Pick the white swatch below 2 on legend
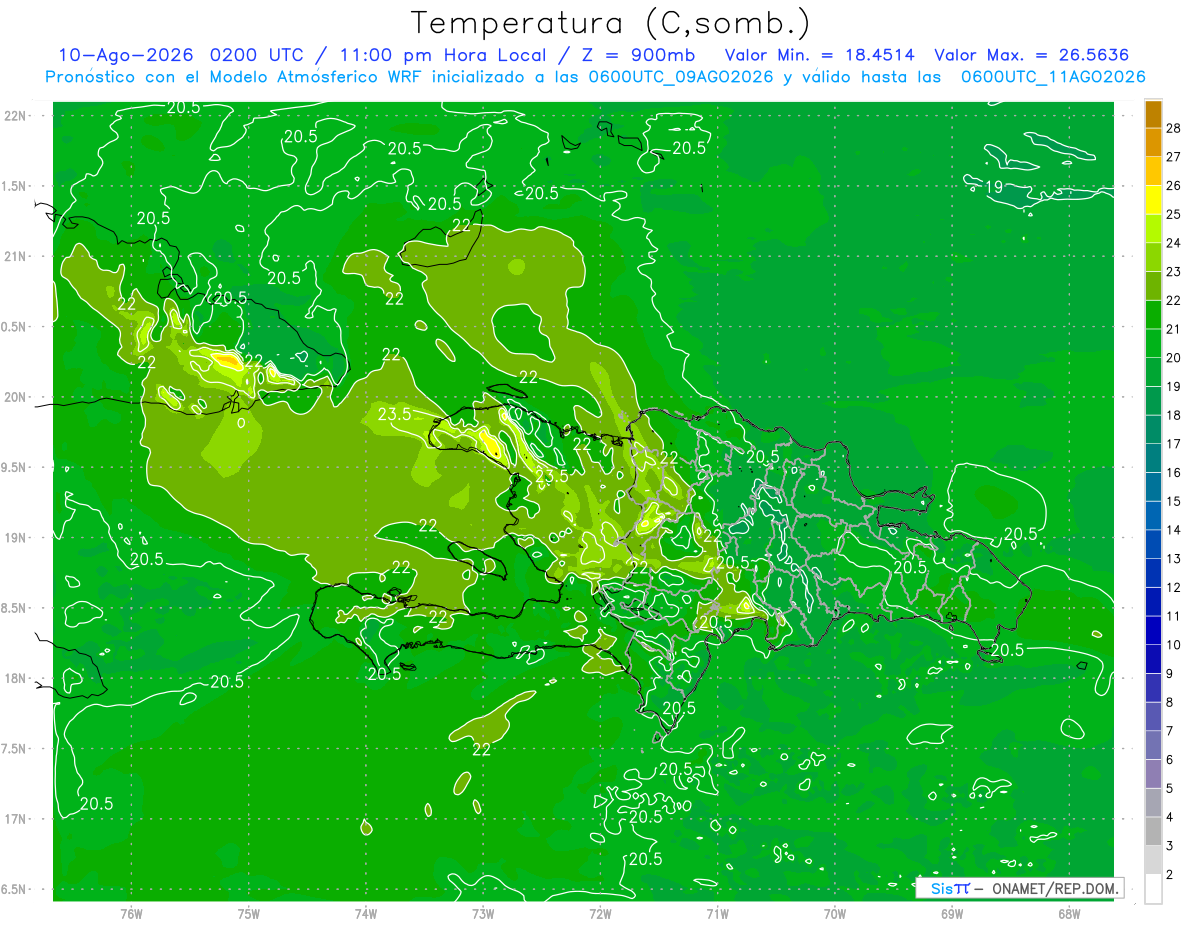1200x927 pixels. [x=1153, y=889]
